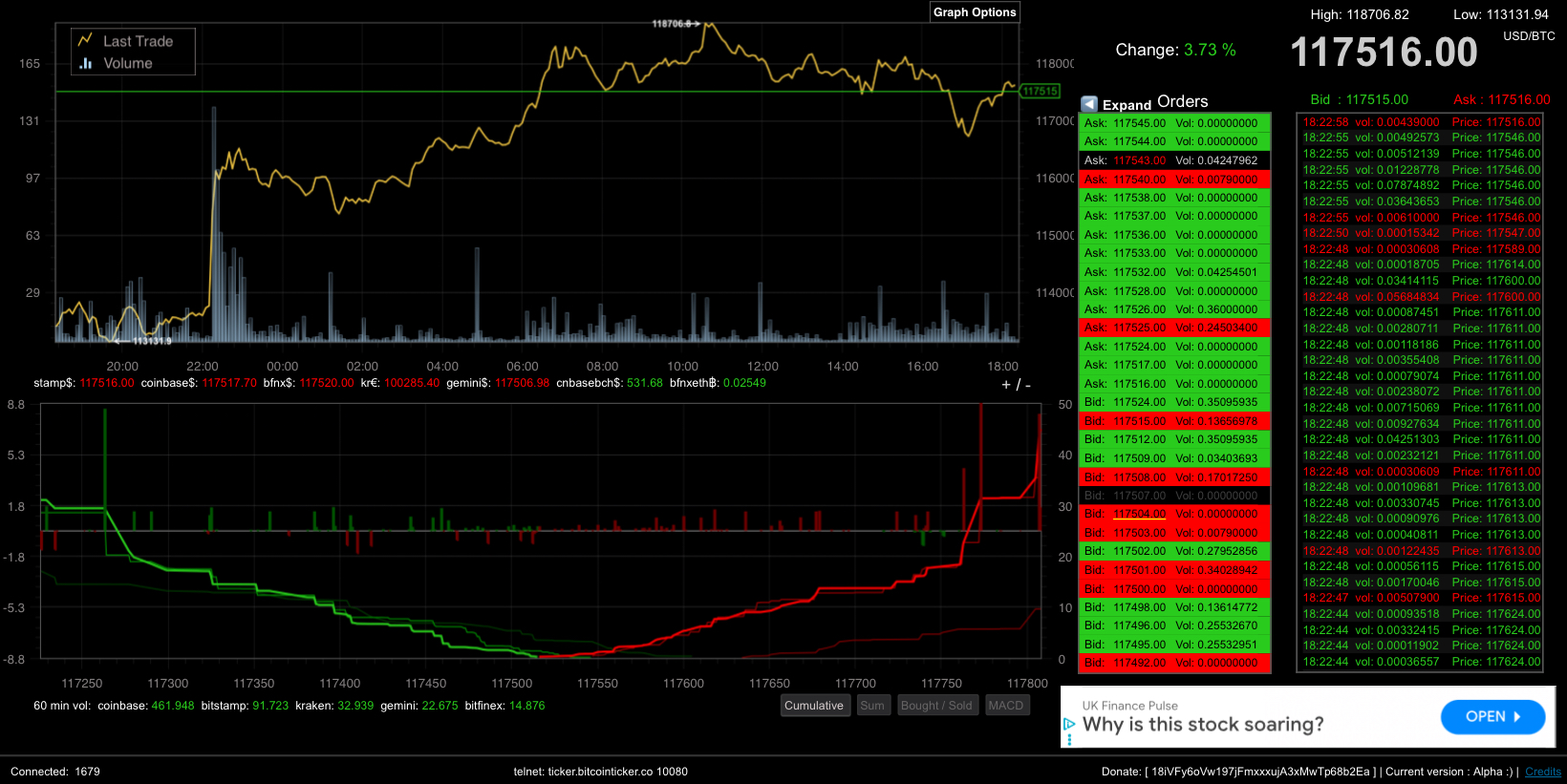Click OPEN on the finance ad
The image size is (1567, 784).
1492,717
